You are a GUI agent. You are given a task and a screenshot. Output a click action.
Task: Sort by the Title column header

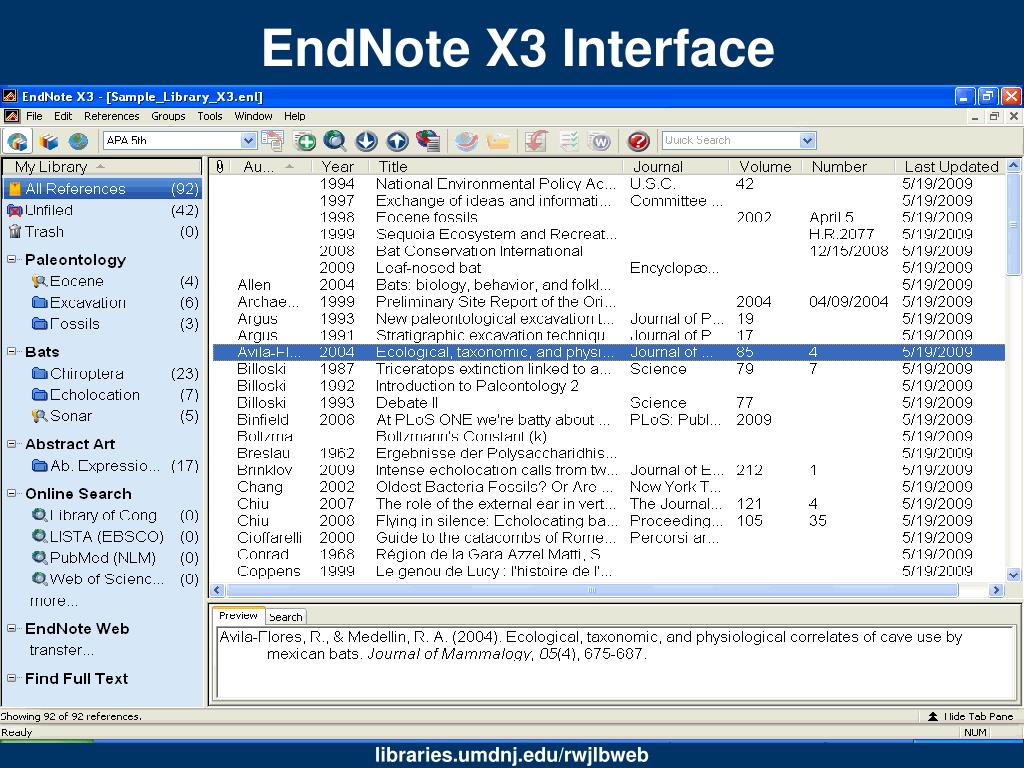coord(496,167)
